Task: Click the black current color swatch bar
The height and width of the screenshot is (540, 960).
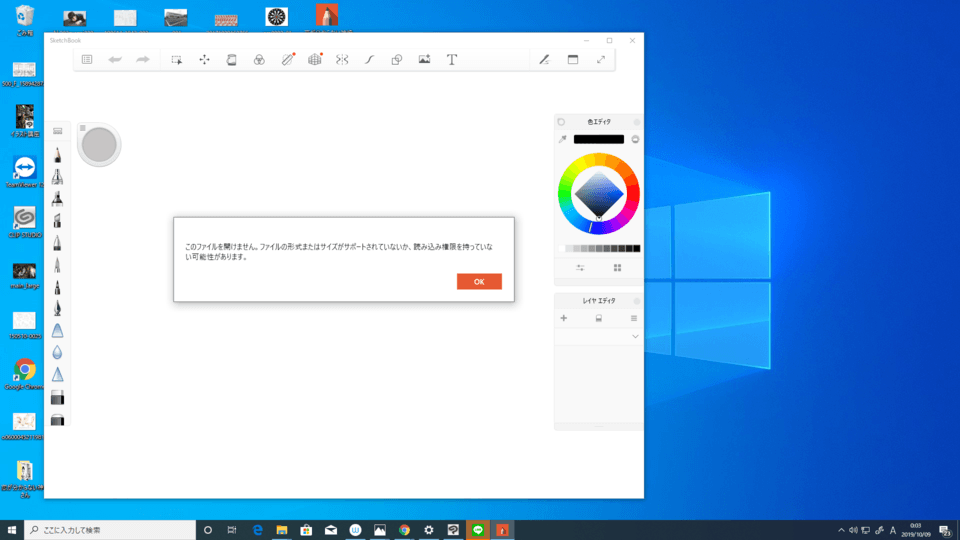Action: pyautogui.click(x=598, y=140)
